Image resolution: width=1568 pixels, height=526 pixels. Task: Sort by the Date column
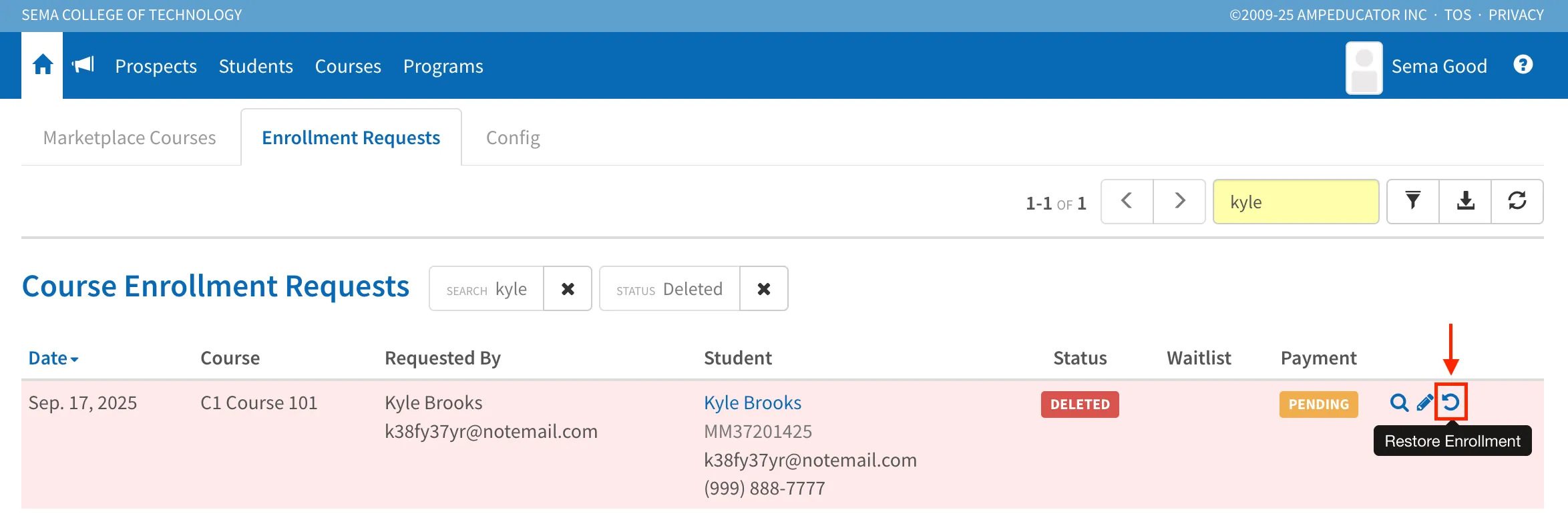(x=53, y=358)
